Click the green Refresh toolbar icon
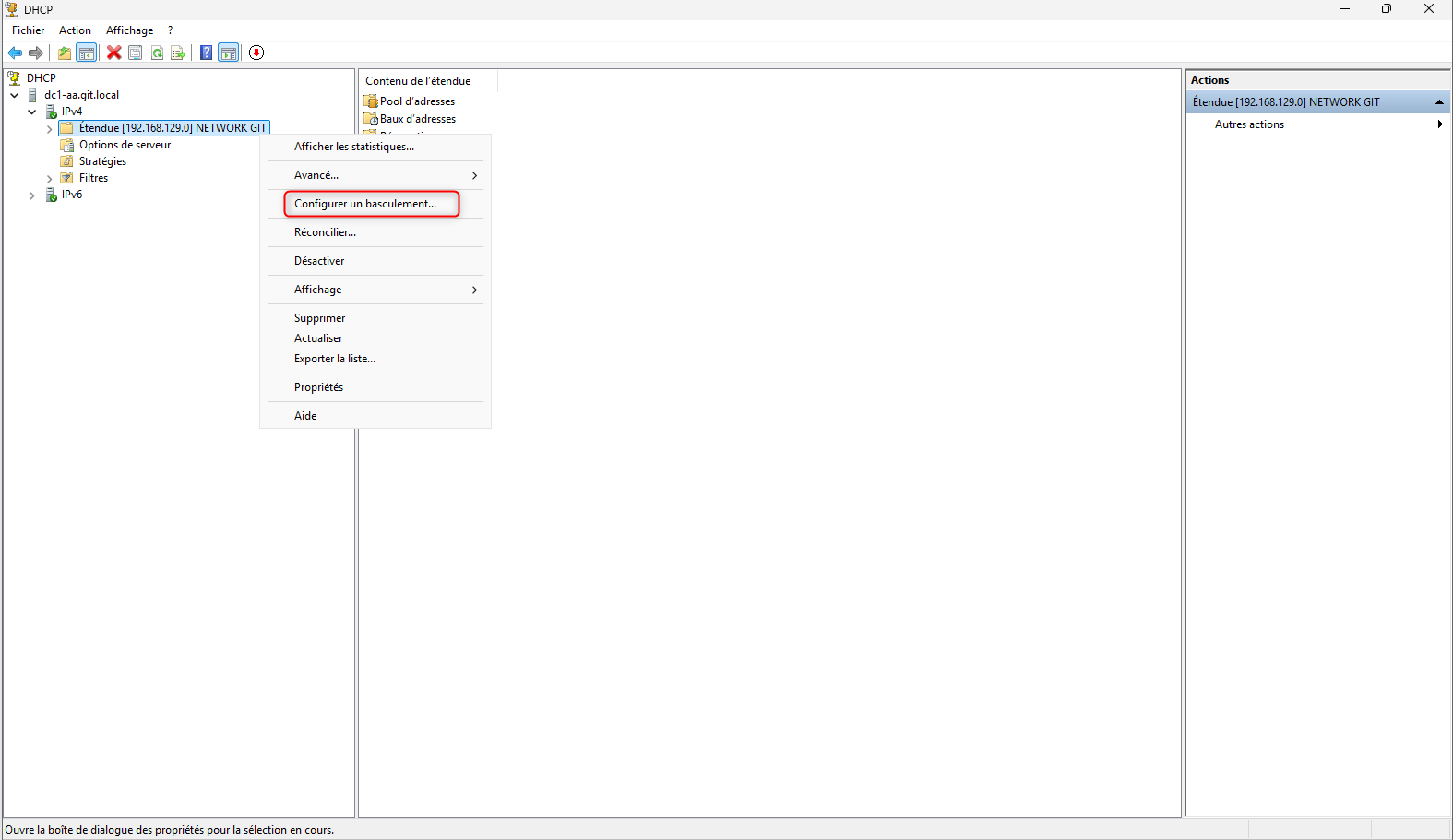1453x840 pixels. (158, 53)
